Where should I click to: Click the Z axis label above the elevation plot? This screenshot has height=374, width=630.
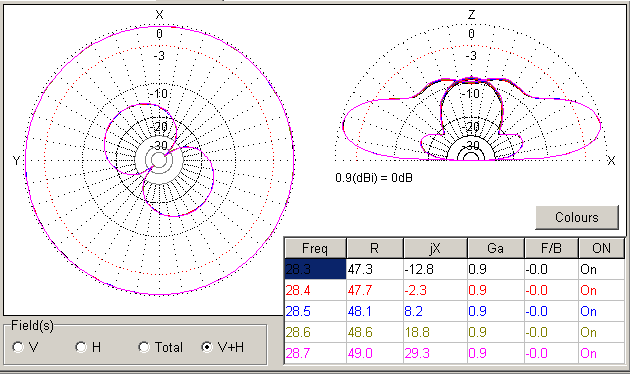click(x=471, y=15)
